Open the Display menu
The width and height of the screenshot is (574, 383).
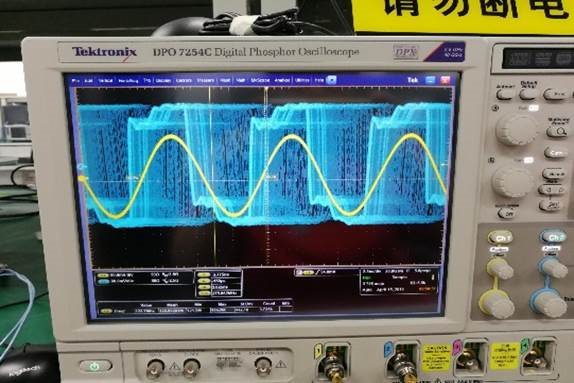[163, 80]
